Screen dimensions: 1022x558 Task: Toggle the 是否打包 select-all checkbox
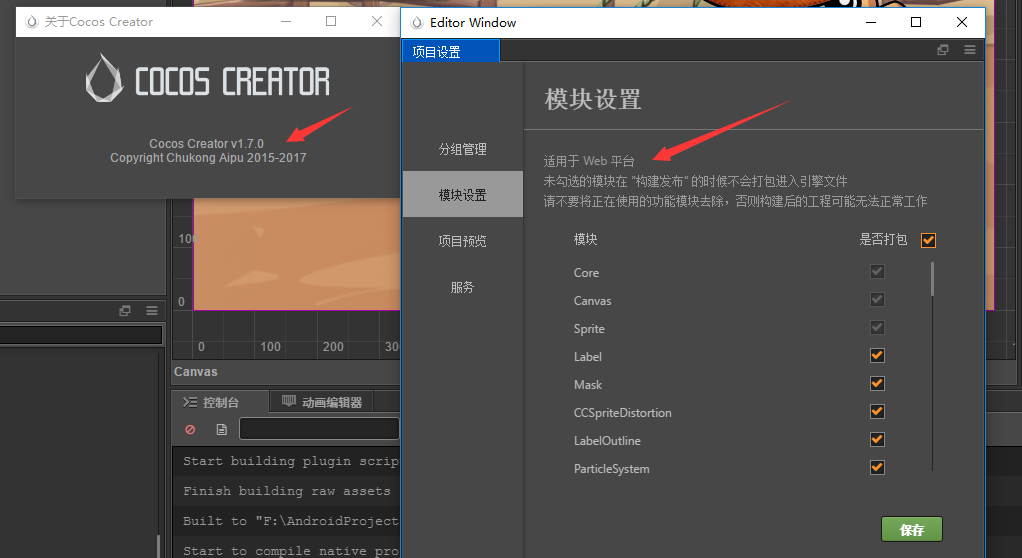click(x=928, y=241)
